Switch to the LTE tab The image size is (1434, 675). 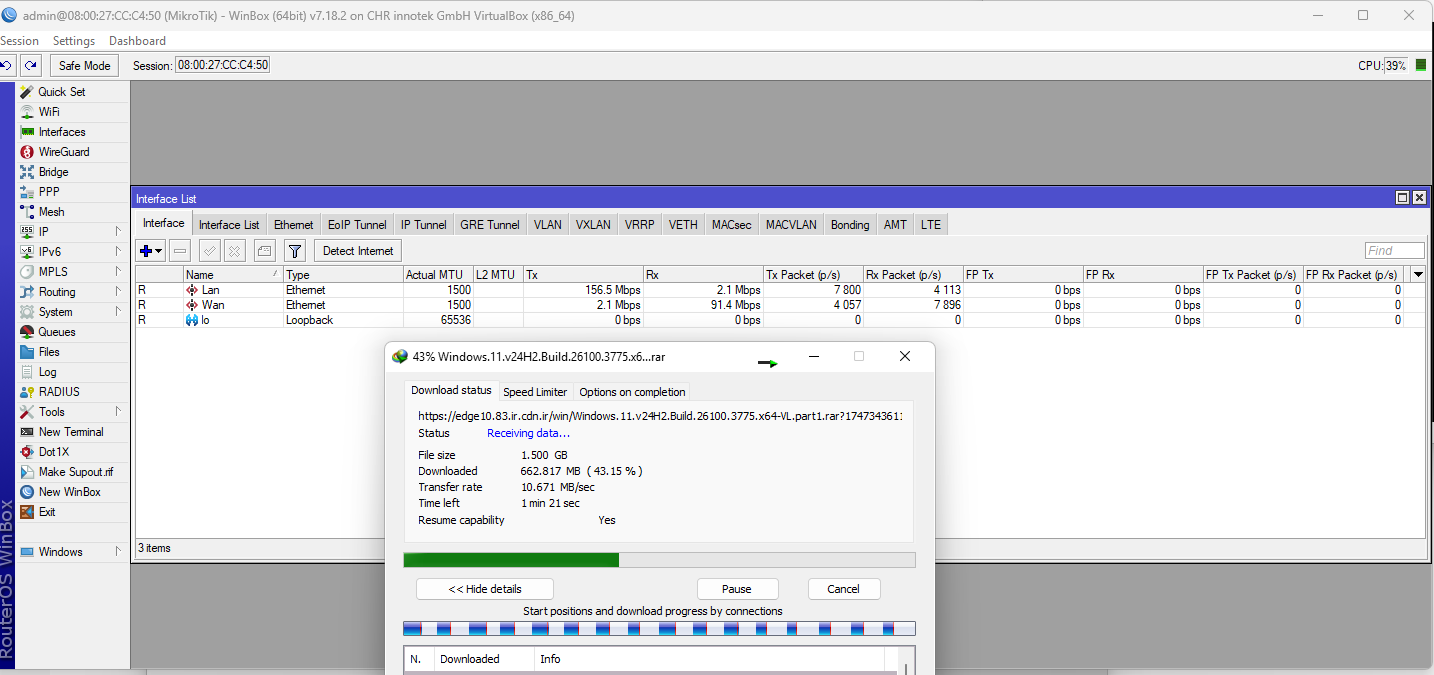coord(930,225)
